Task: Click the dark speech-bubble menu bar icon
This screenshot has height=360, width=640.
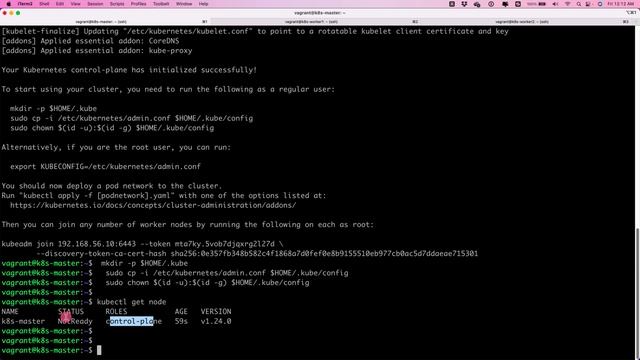Action: coord(505,4)
